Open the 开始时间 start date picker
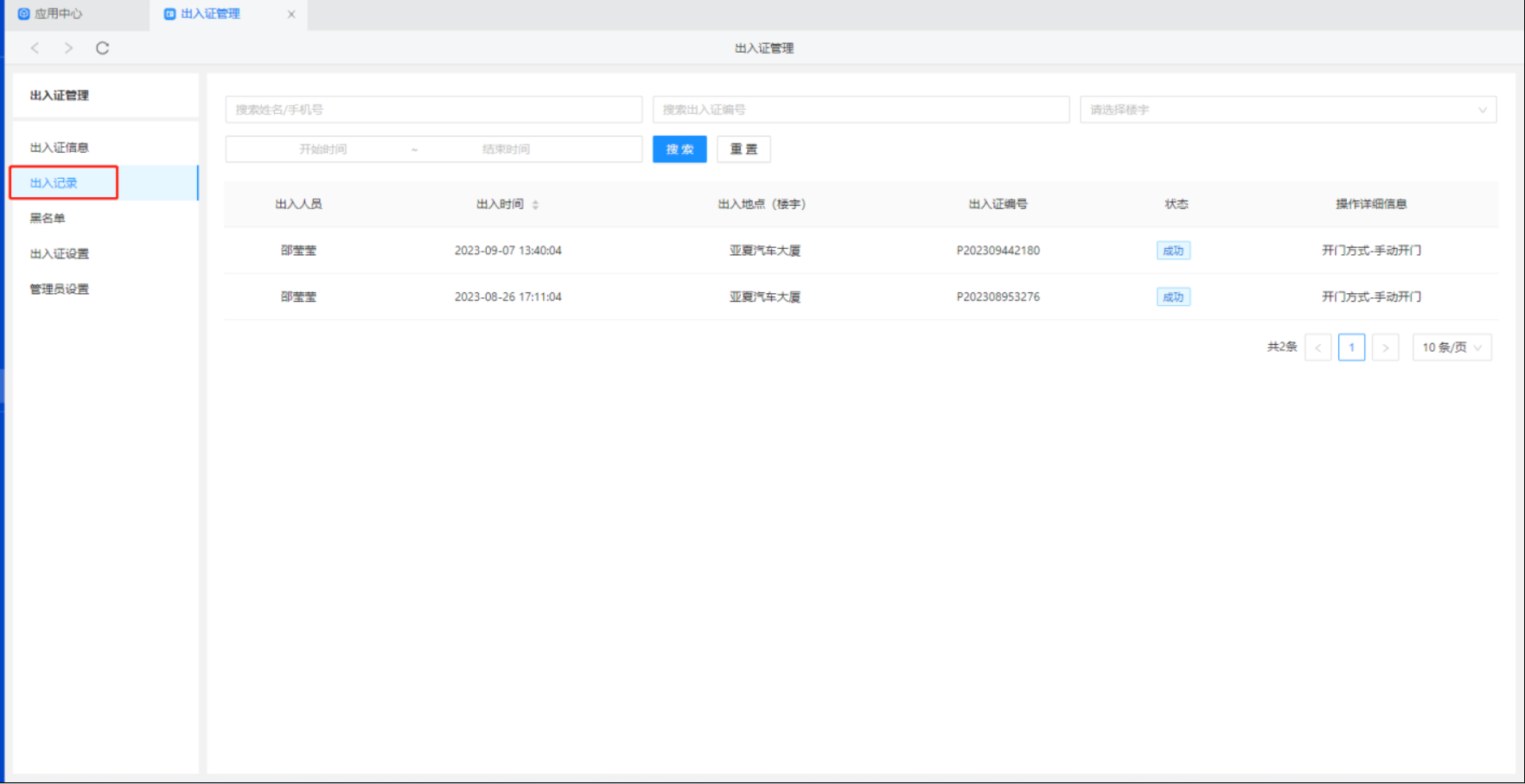Screen dimensions: 1525x784 click(322, 150)
